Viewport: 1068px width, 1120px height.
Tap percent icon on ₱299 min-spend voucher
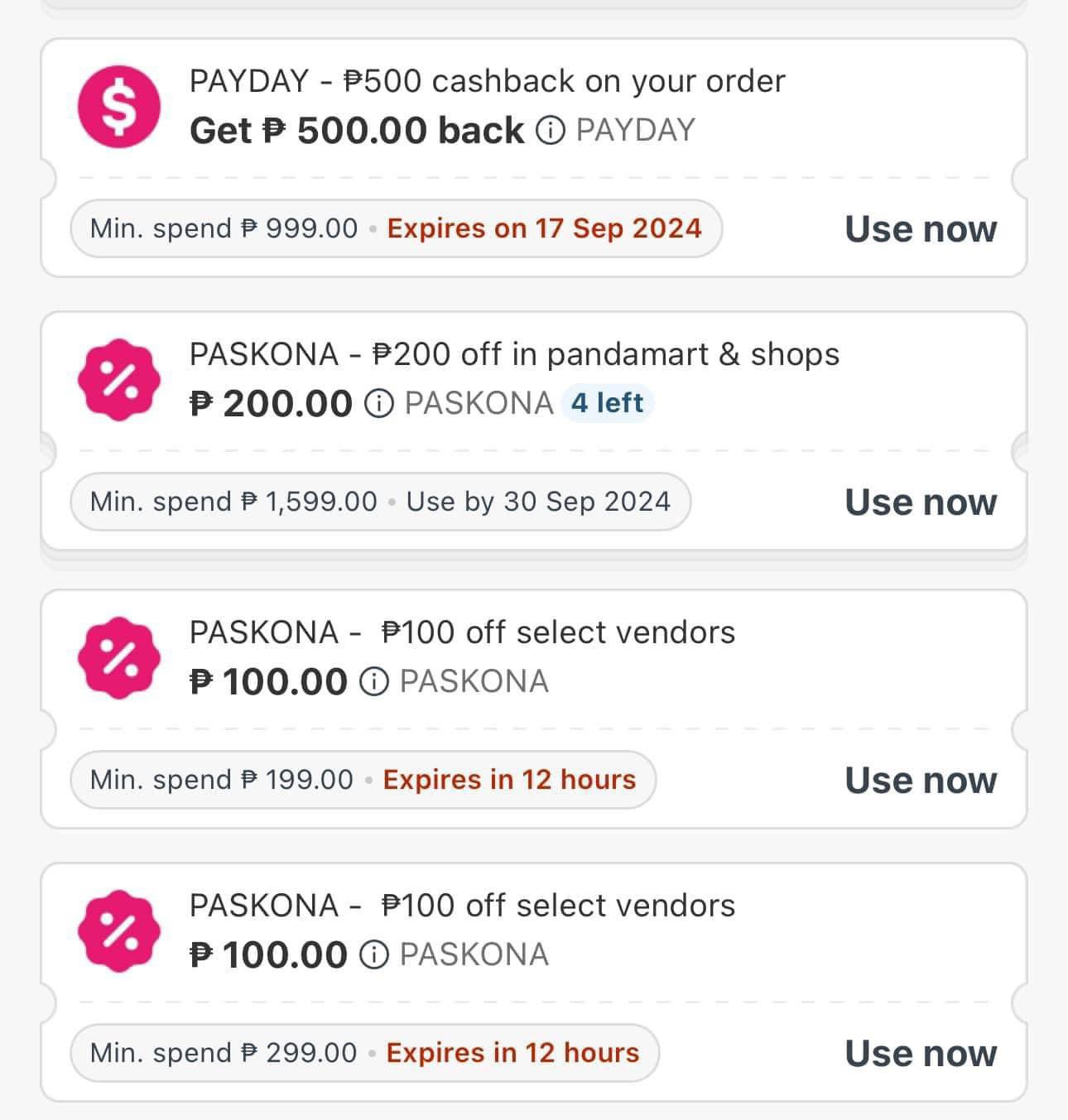click(x=119, y=931)
